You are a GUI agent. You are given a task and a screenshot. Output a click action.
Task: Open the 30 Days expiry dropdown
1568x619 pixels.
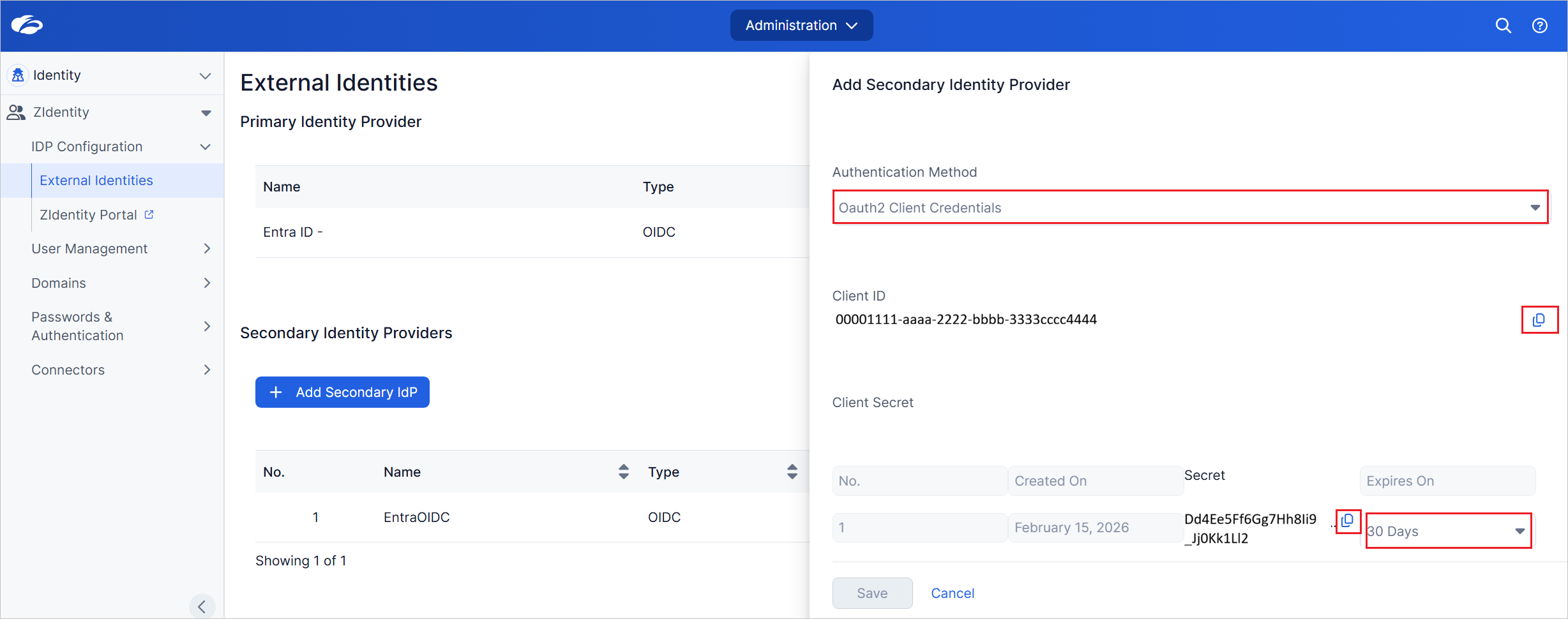tap(1448, 531)
